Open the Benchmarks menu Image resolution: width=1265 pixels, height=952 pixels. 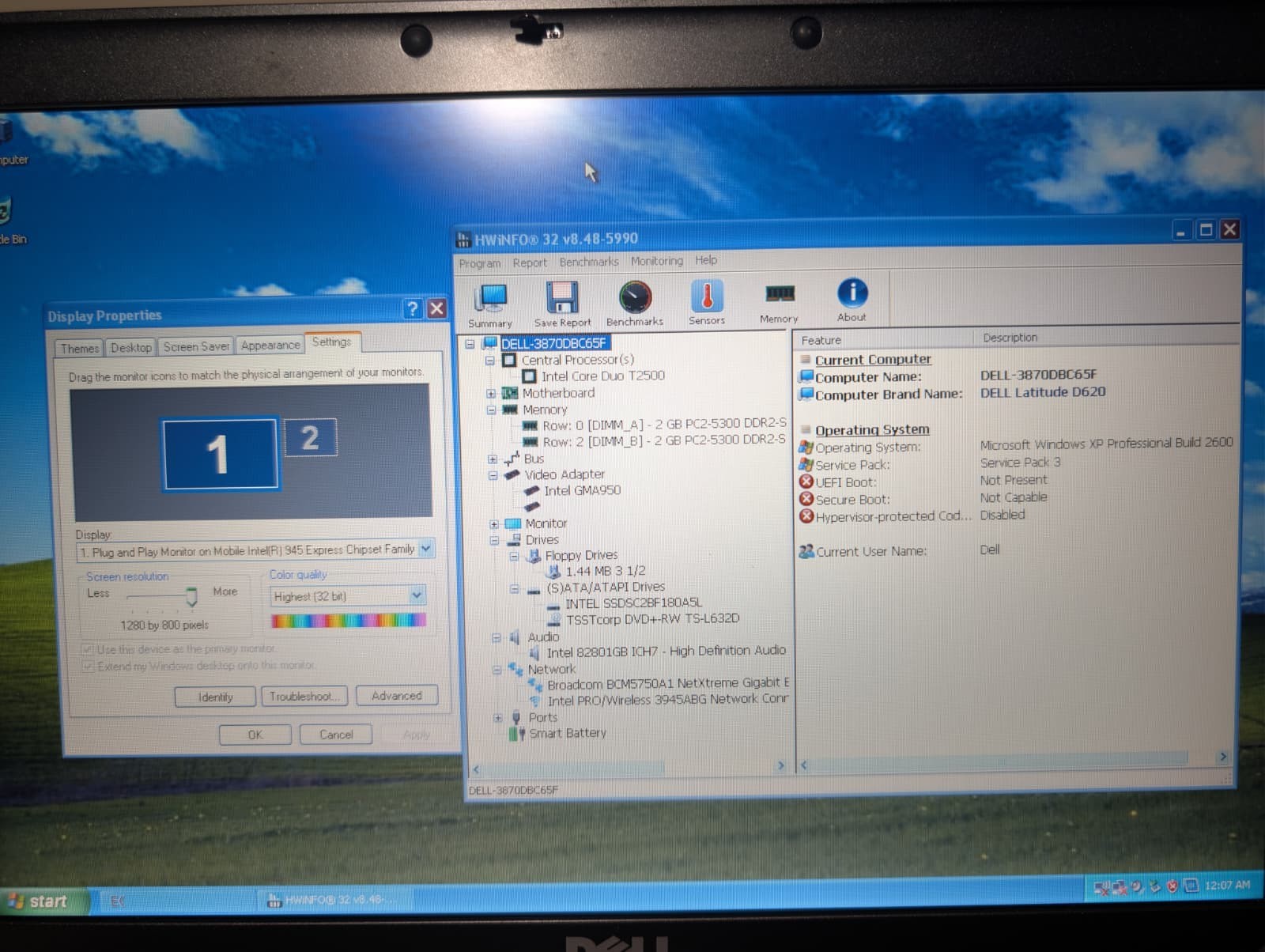[x=589, y=262]
